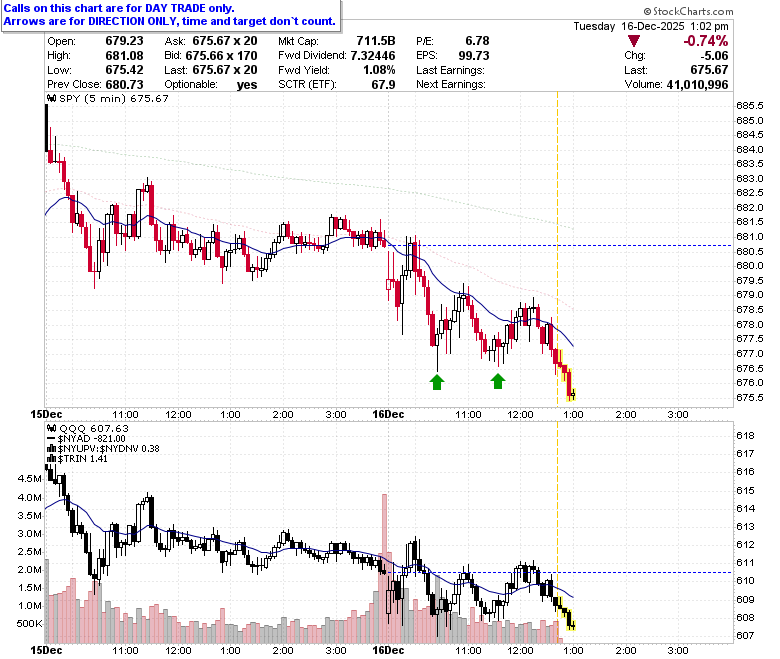Click the candlestick icon beside QQQ label
Viewport: 780px width, 659px height.
pos(52,428)
